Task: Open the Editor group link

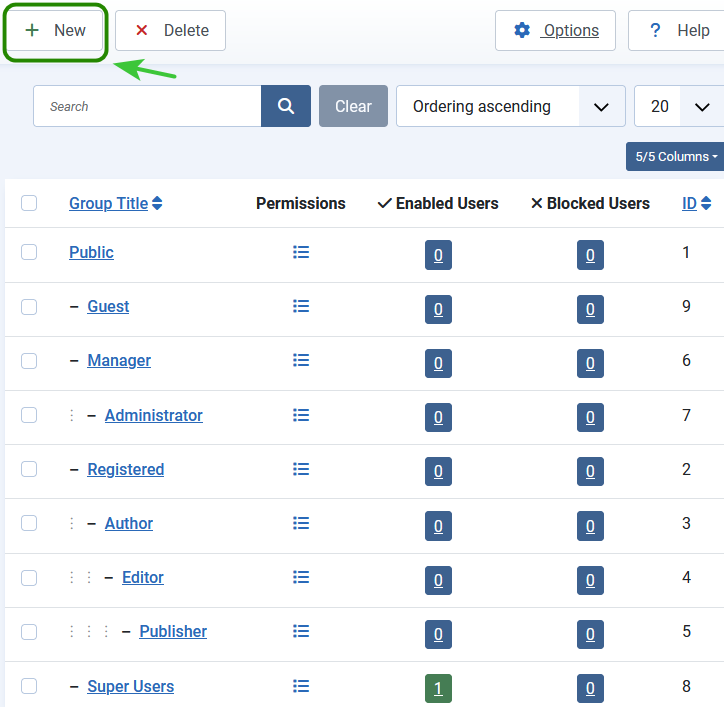Action: 143,577
